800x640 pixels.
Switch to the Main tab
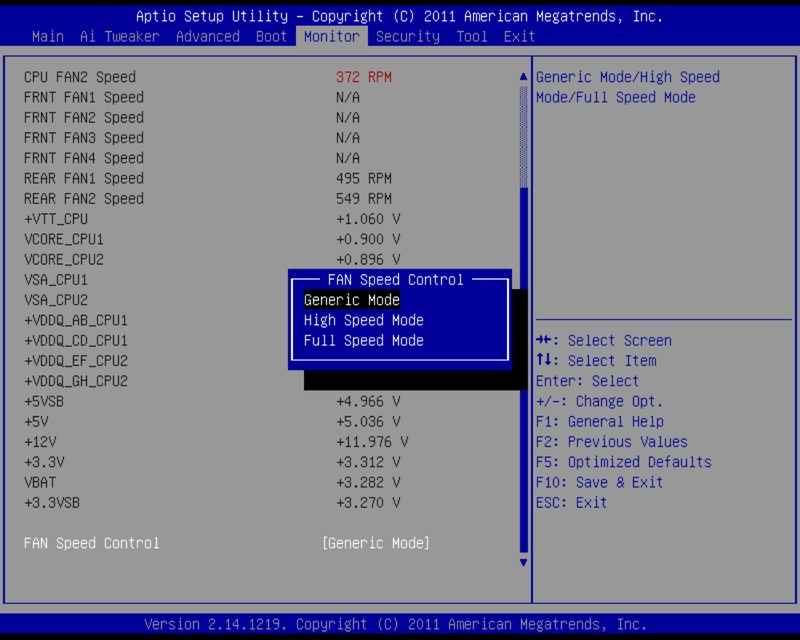pyautogui.click(x=48, y=36)
